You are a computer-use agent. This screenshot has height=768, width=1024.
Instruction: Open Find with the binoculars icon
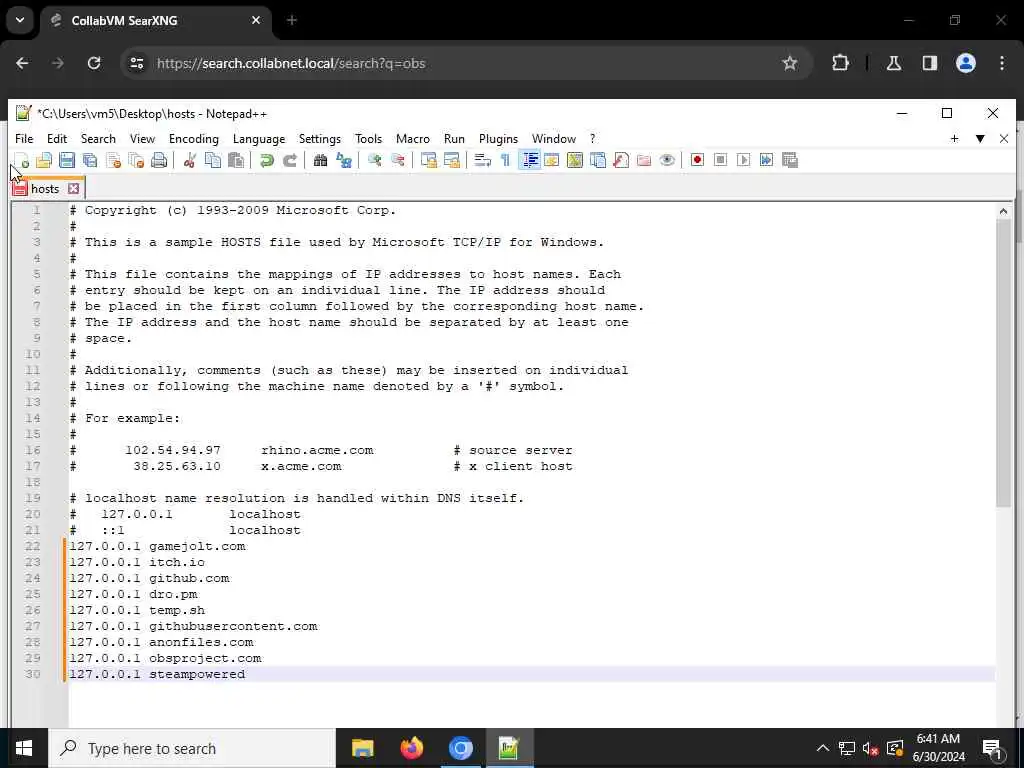pyautogui.click(x=320, y=160)
